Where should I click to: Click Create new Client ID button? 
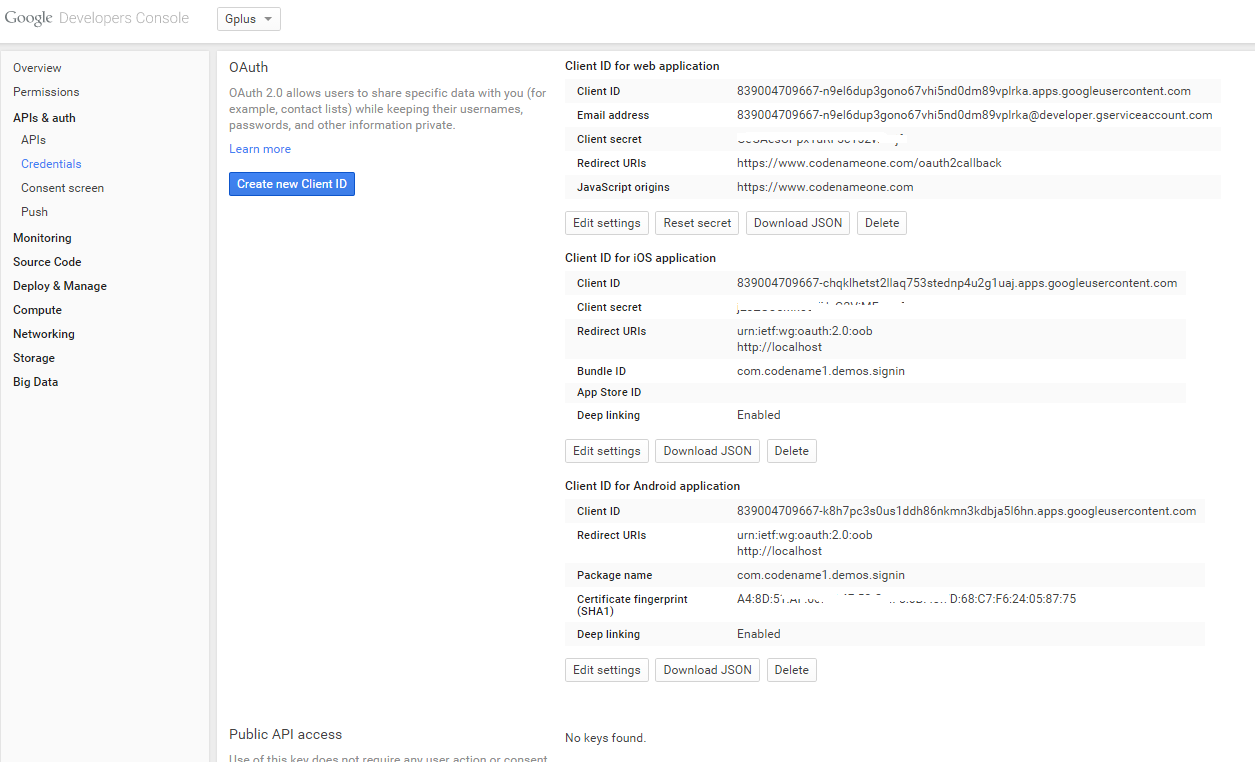click(292, 184)
